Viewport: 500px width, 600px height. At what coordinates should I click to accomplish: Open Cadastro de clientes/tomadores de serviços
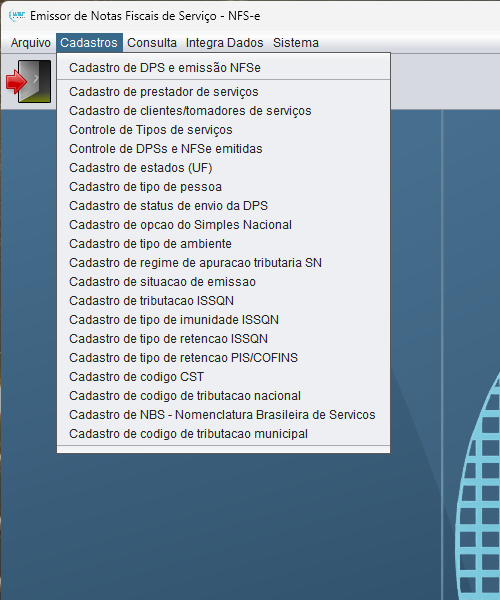(223, 111)
